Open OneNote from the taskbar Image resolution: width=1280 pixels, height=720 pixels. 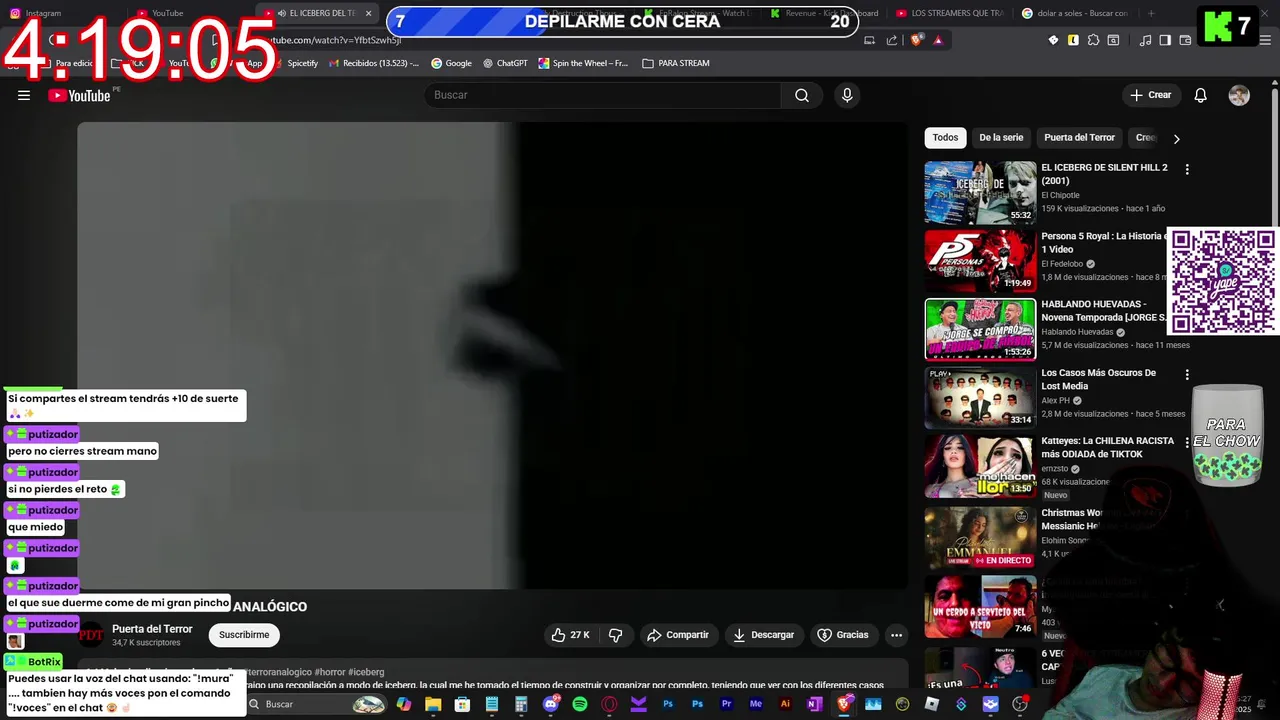[x=814, y=704]
